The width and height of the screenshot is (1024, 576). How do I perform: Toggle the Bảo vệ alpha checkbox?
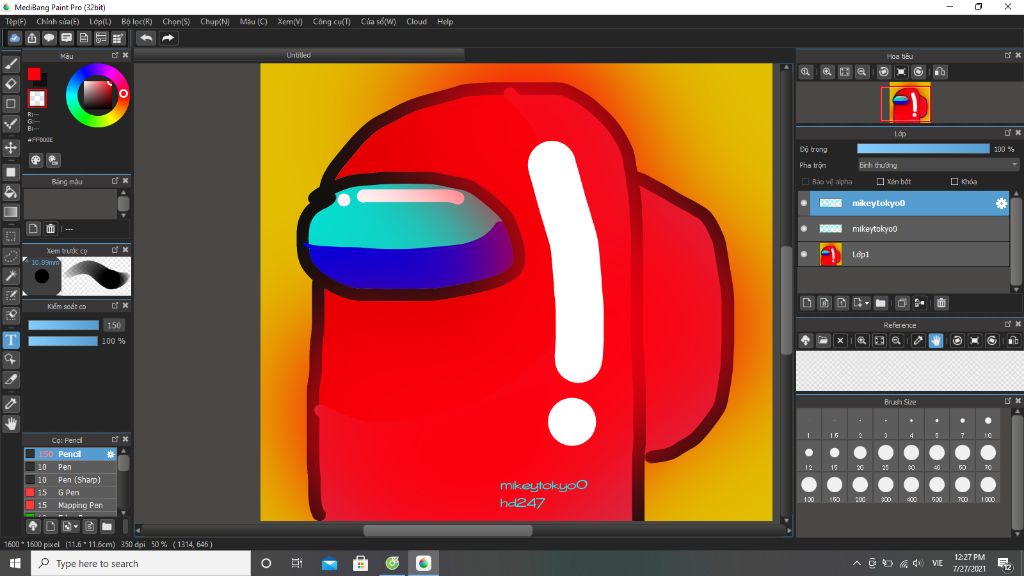click(805, 182)
